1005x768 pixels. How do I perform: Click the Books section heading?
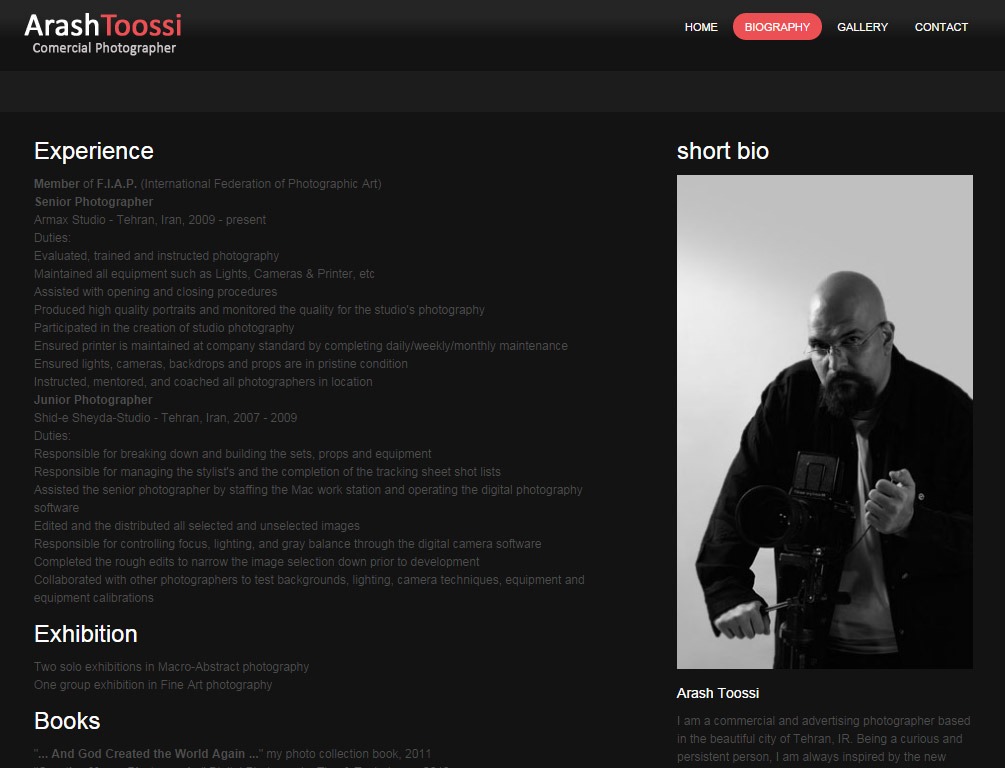pyautogui.click(x=67, y=721)
